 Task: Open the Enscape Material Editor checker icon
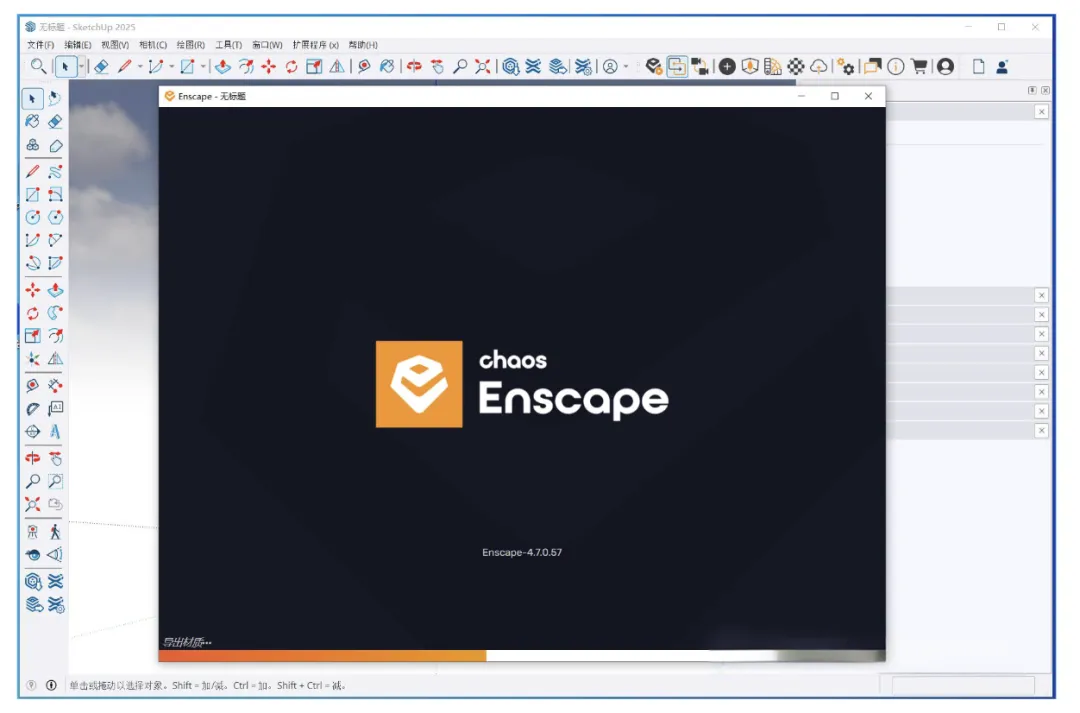[x=796, y=66]
